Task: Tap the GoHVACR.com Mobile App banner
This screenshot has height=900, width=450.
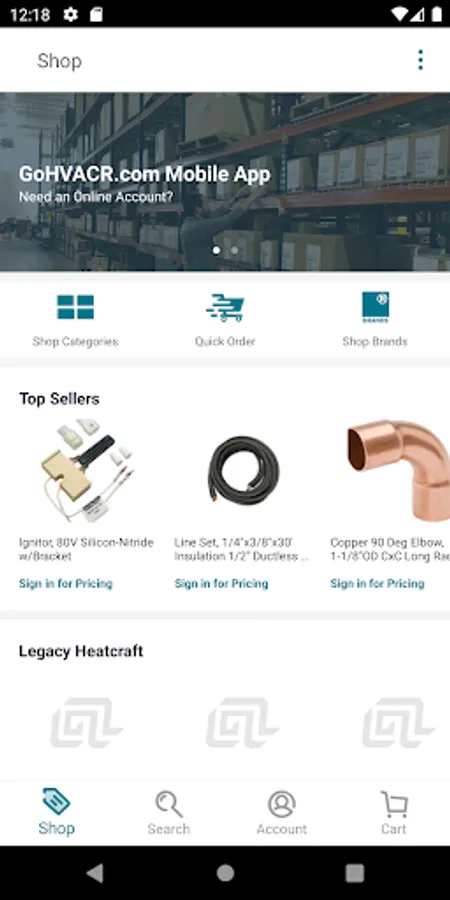Action: 225,181
